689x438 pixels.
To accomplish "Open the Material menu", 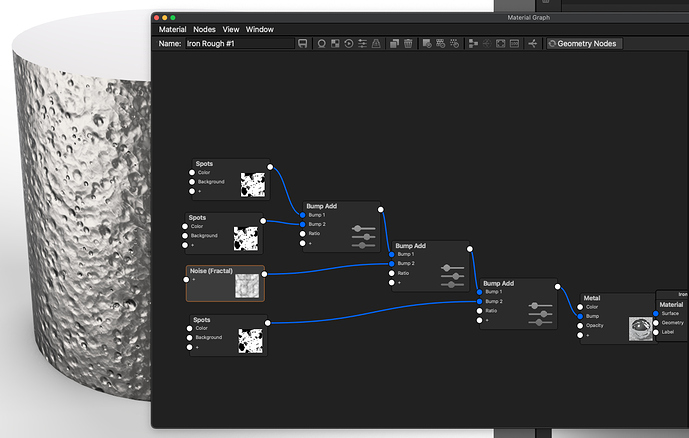I will [x=172, y=29].
